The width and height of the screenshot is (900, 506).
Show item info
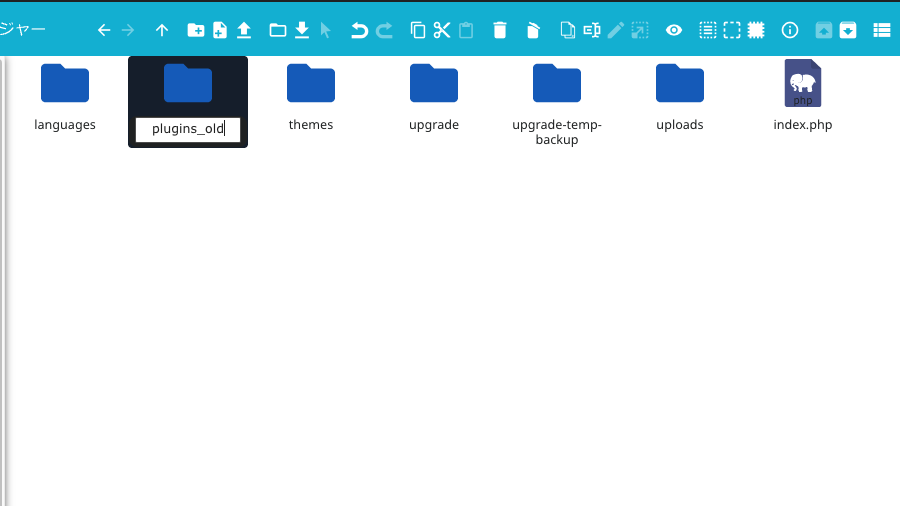click(790, 30)
